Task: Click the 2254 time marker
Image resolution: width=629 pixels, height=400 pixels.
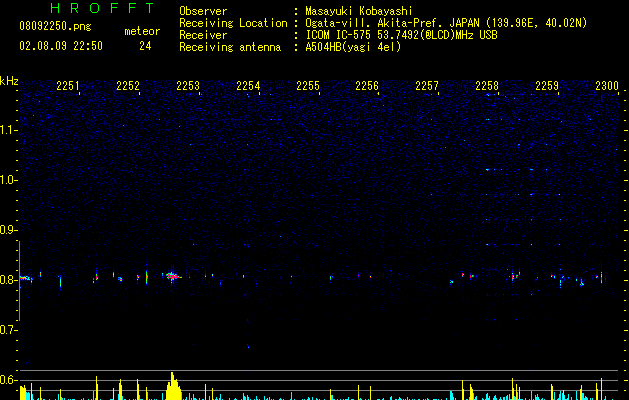Action: (x=248, y=86)
